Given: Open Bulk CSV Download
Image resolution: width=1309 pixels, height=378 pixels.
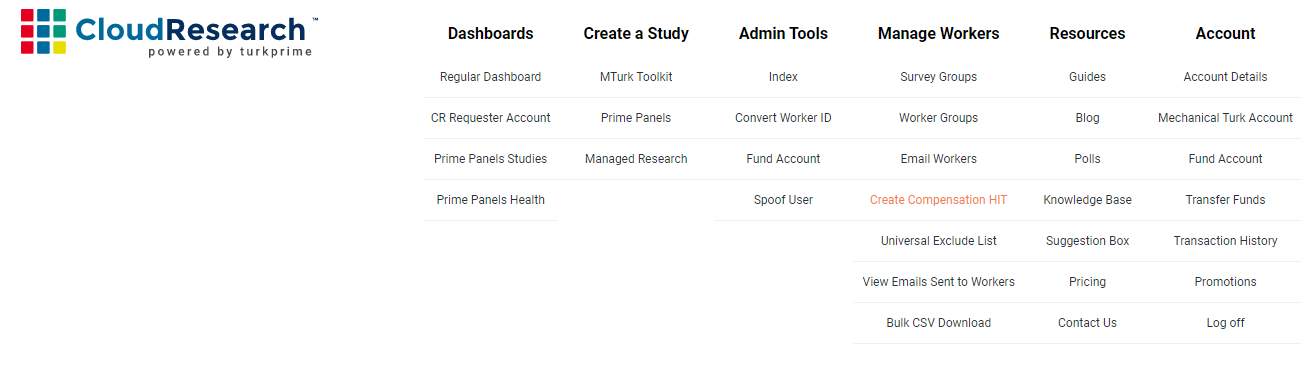Looking at the screenshot, I should tap(938, 323).
